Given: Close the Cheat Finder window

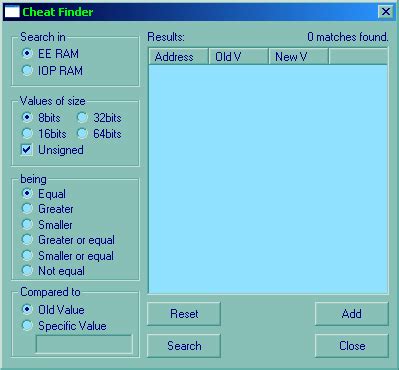Looking at the screenshot, I should tap(386, 12).
